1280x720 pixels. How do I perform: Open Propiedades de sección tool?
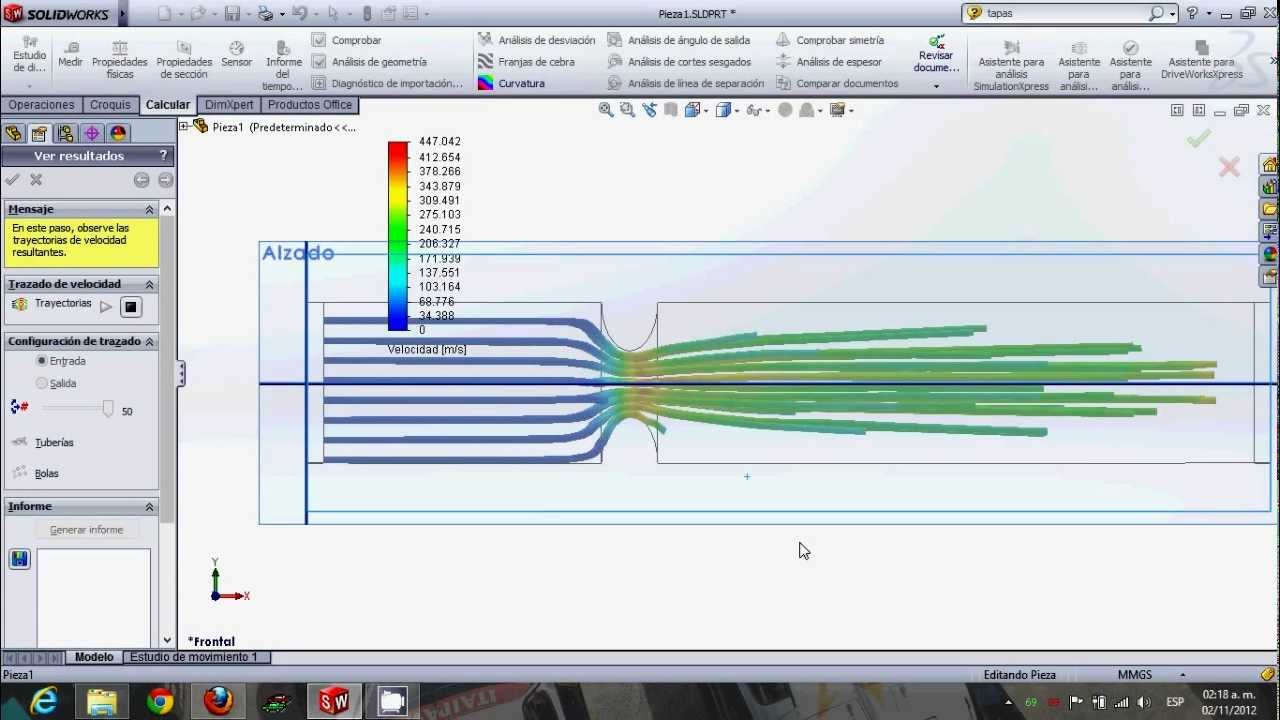pyautogui.click(x=184, y=60)
